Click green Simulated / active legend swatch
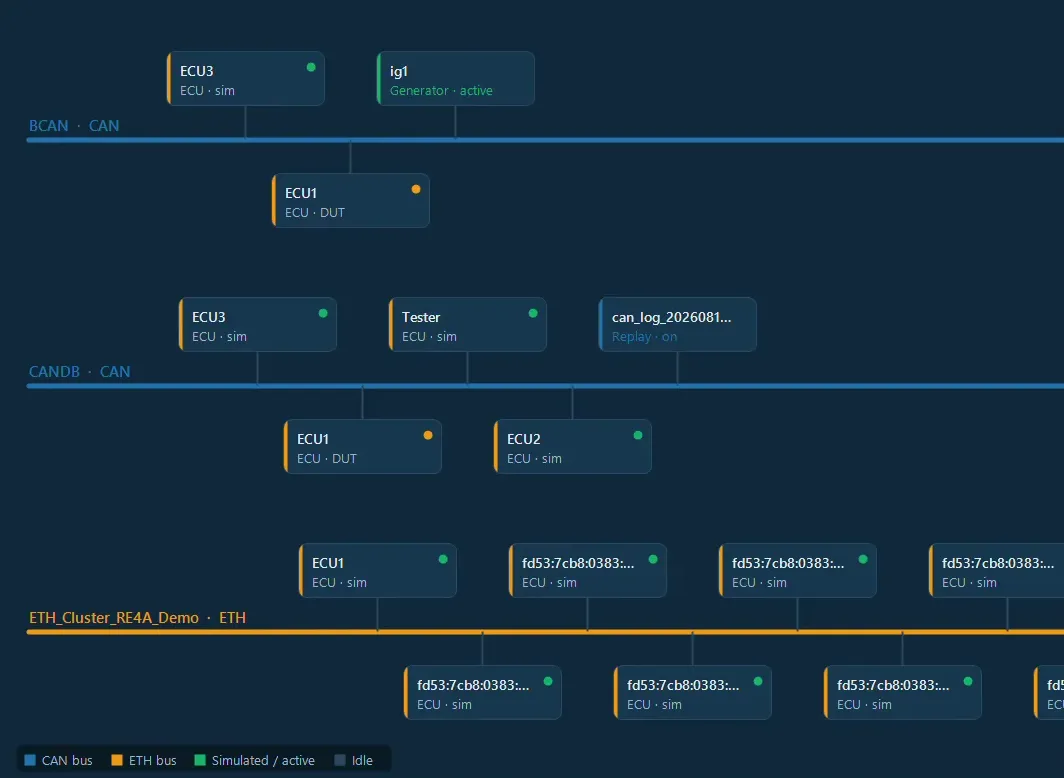 point(200,760)
